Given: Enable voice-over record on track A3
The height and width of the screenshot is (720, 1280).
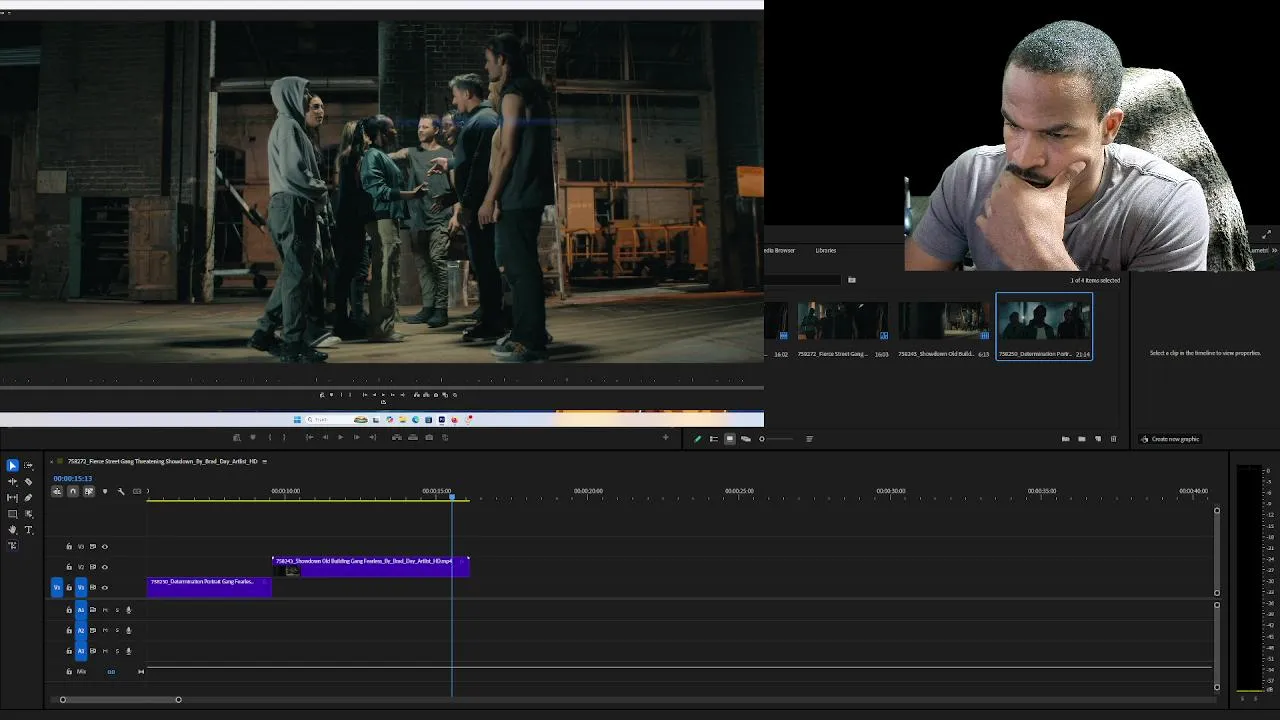Looking at the screenshot, I should [128, 651].
